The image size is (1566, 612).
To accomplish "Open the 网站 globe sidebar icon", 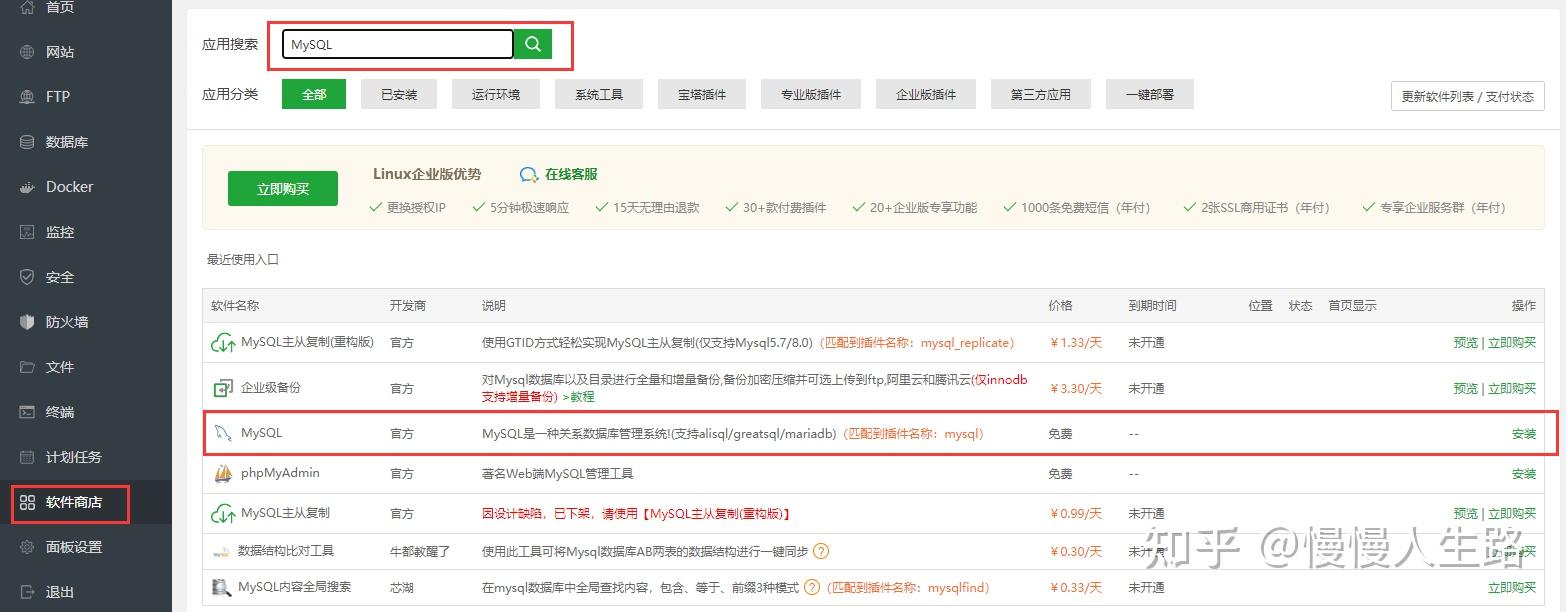I will coord(27,52).
